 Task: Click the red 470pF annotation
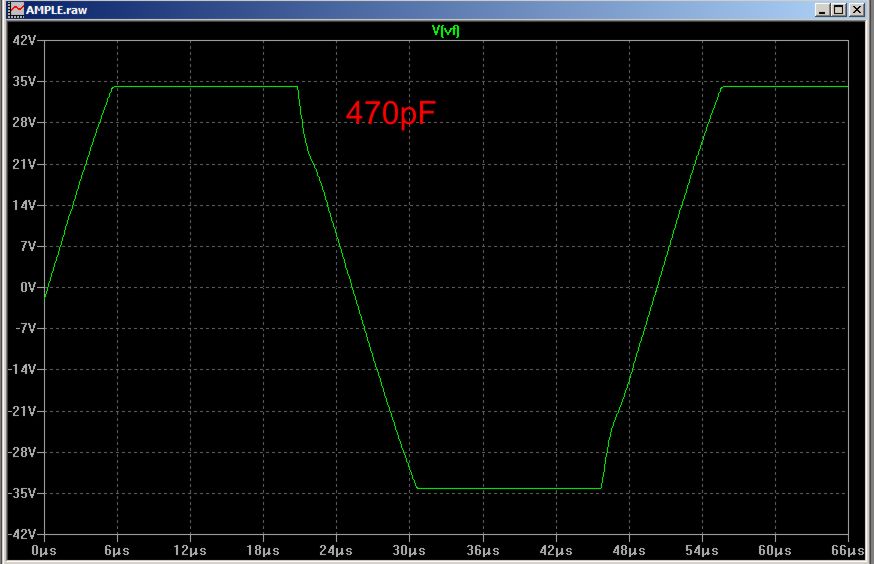(x=390, y=113)
